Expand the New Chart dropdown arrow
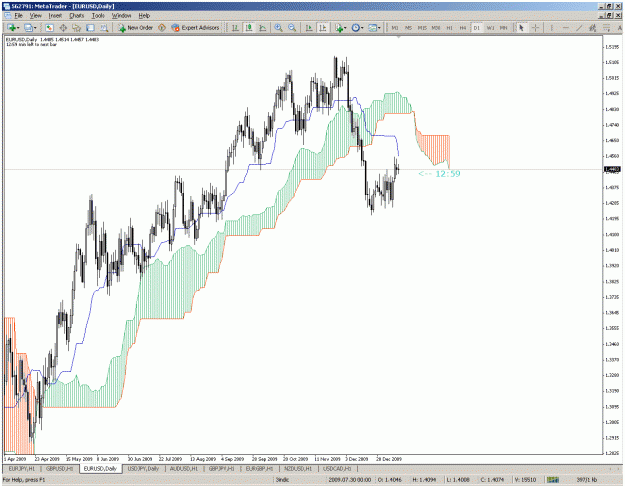The height and width of the screenshot is (486, 625). tap(18, 28)
